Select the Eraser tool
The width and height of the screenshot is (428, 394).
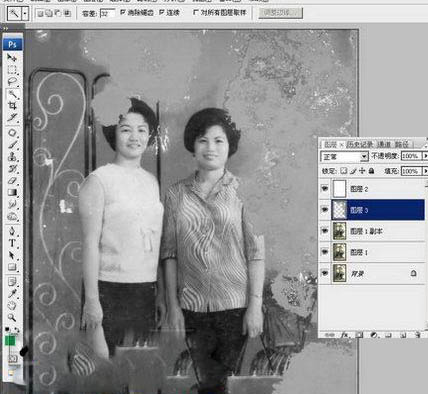(x=12, y=180)
